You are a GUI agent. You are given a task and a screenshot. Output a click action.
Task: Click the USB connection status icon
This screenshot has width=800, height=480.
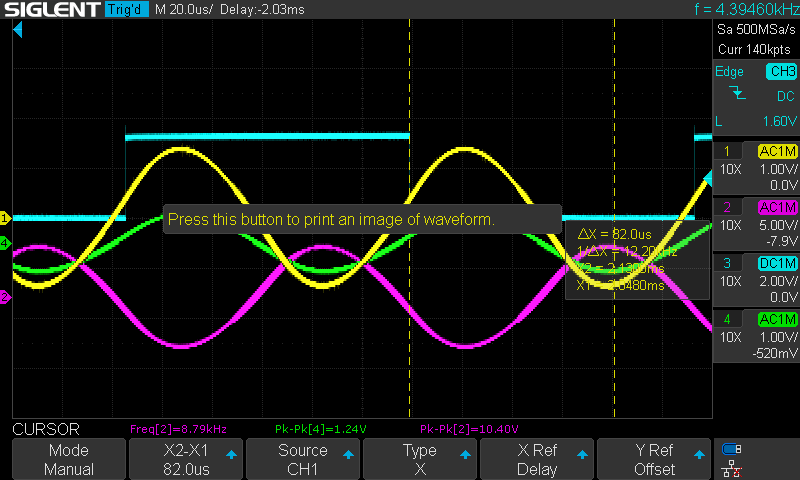(x=733, y=449)
